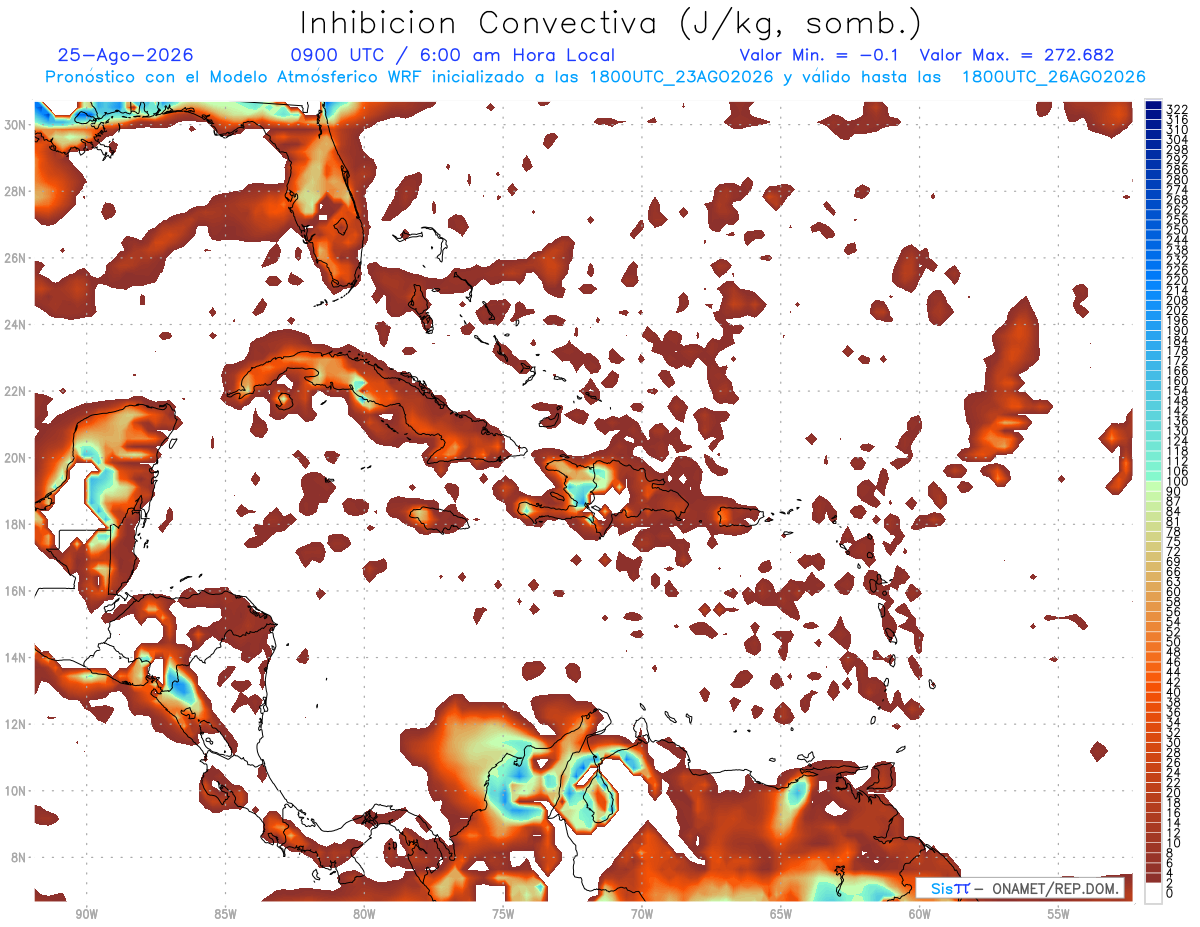
Task: Click the colorbar value label '322'
Action: (x=1177, y=110)
